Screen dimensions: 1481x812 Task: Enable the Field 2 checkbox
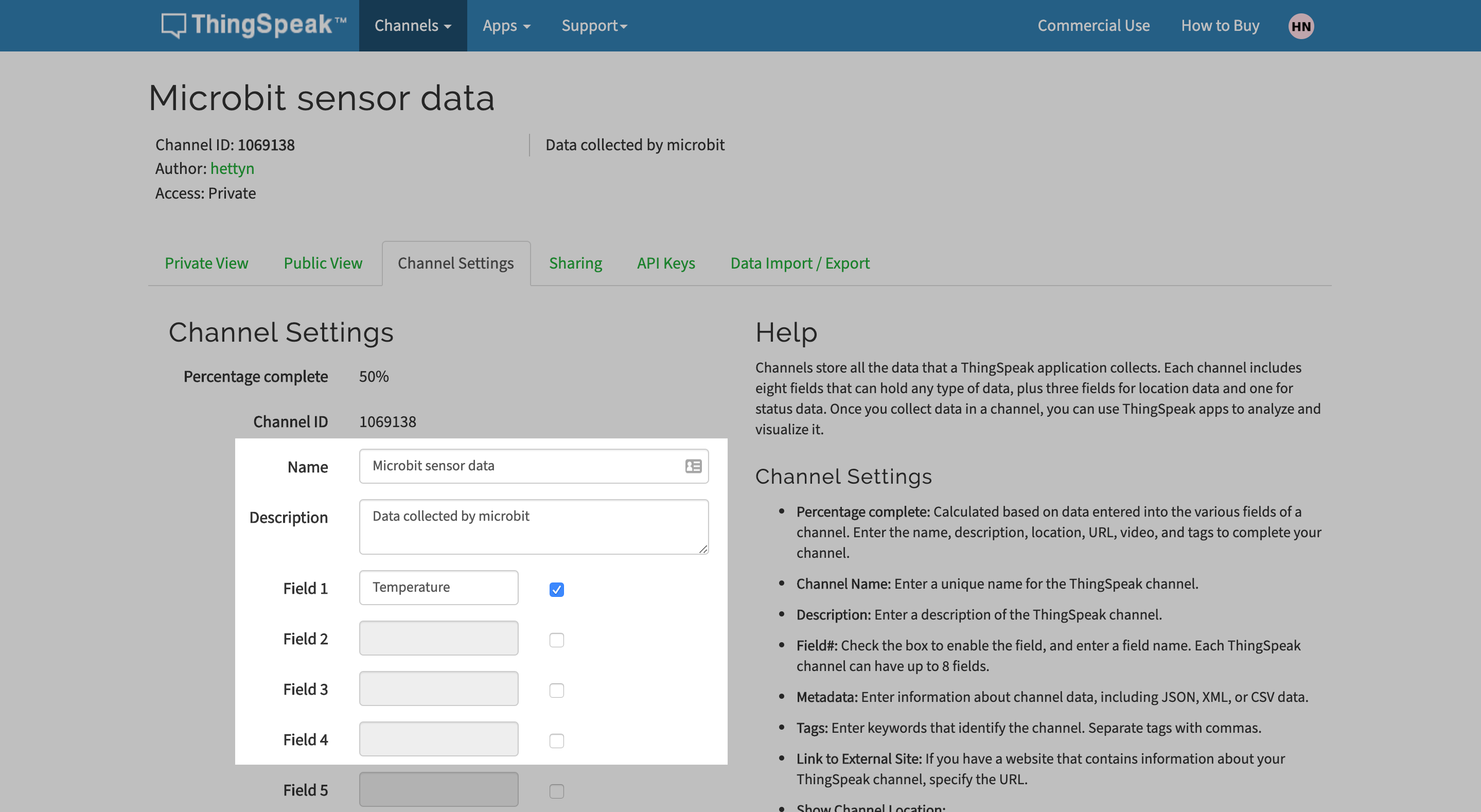556,640
